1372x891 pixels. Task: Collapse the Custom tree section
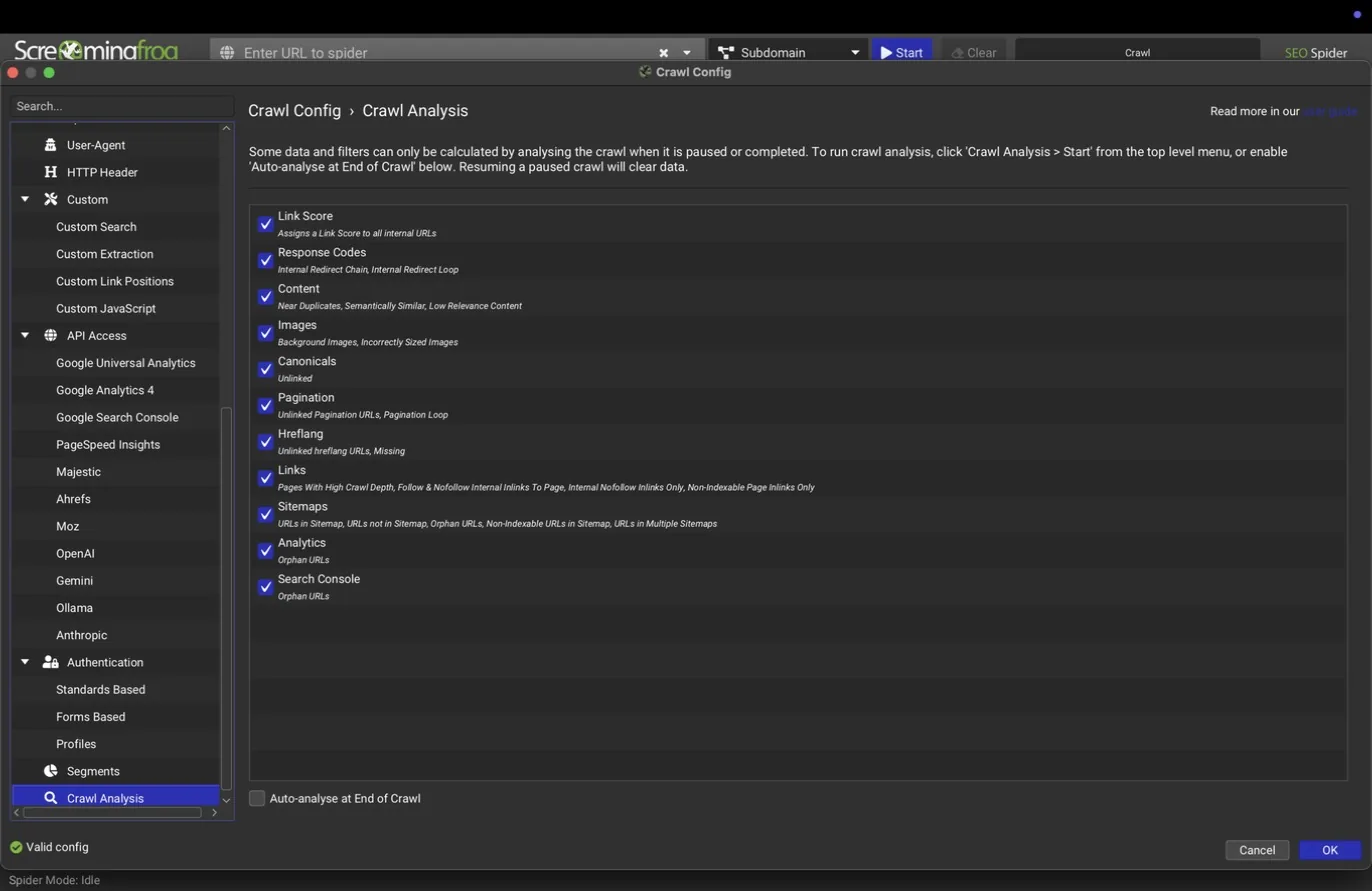tap(25, 199)
